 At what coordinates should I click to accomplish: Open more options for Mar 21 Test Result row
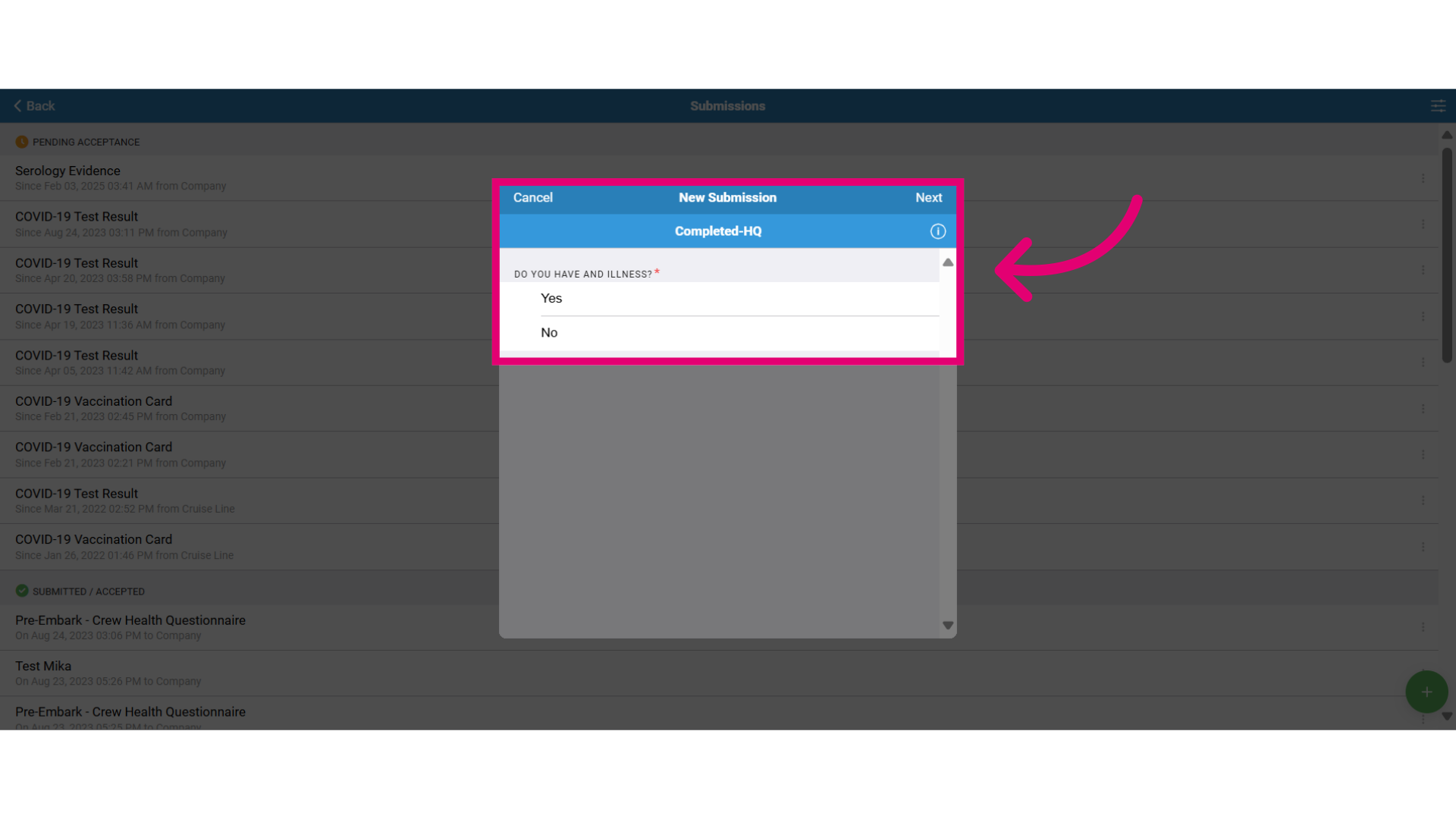[1423, 501]
